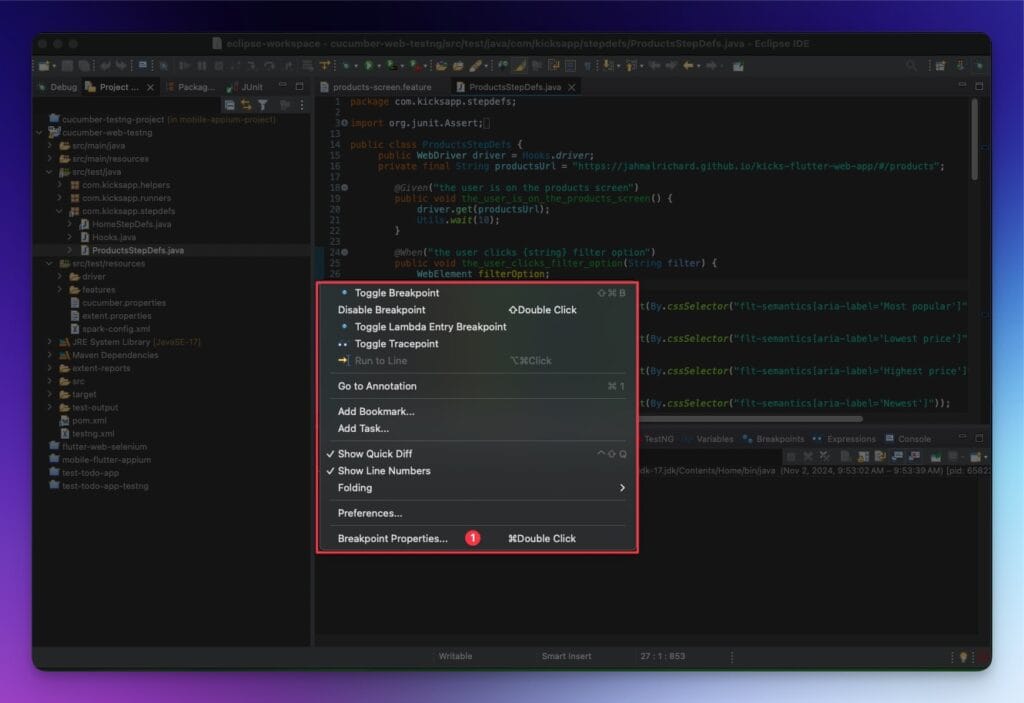
Task: Select Toggle Tracepoint in the menu
Action: 396,344
